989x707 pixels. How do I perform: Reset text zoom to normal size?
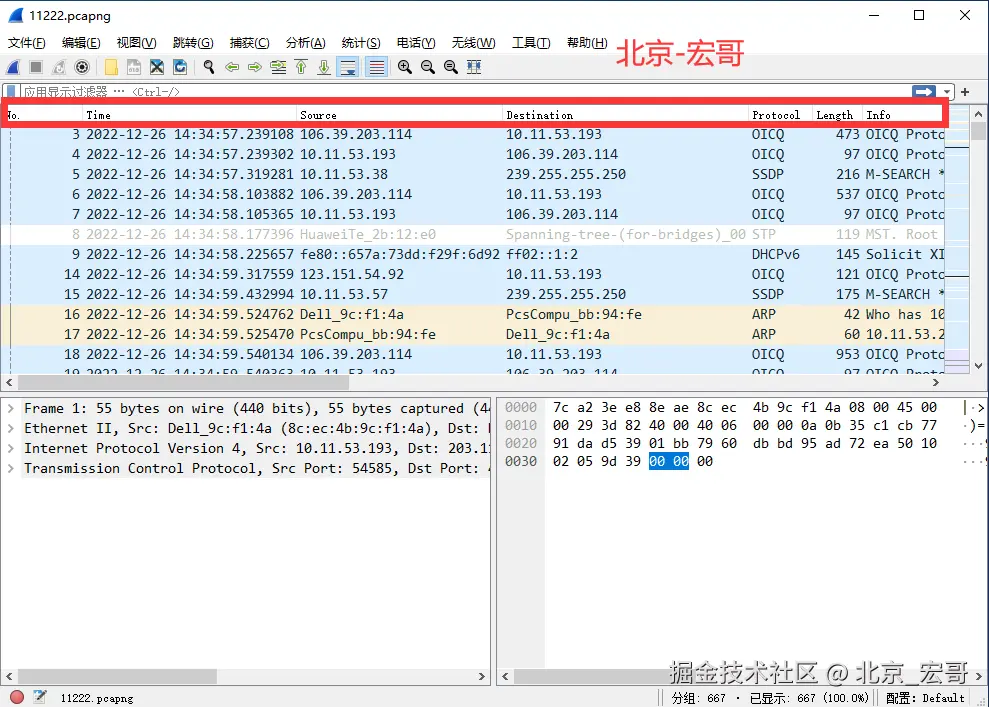[x=451, y=67]
